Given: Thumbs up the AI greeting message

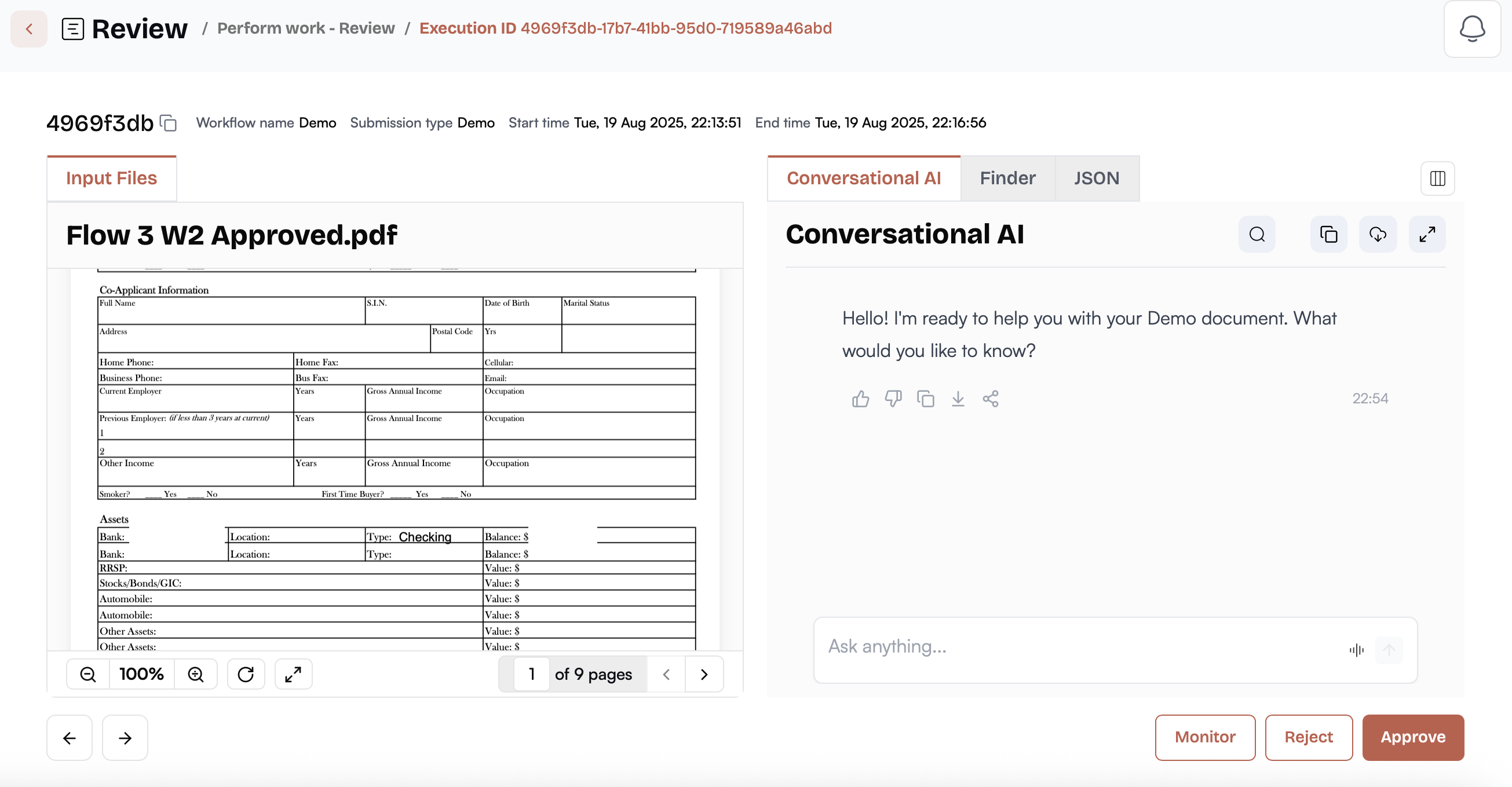Looking at the screenshot, I should coord(860,399).
